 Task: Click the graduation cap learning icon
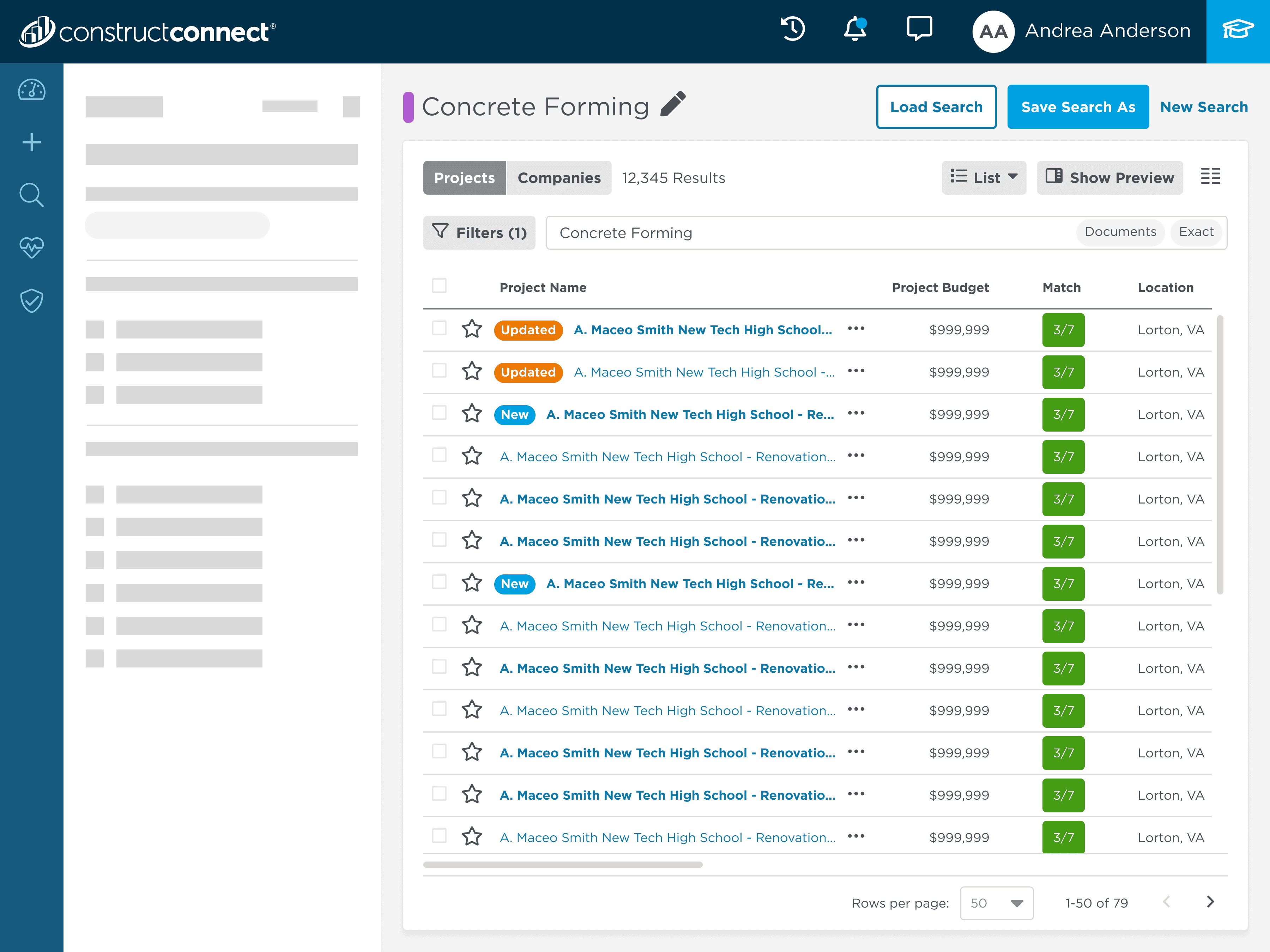click(1237, 30)
